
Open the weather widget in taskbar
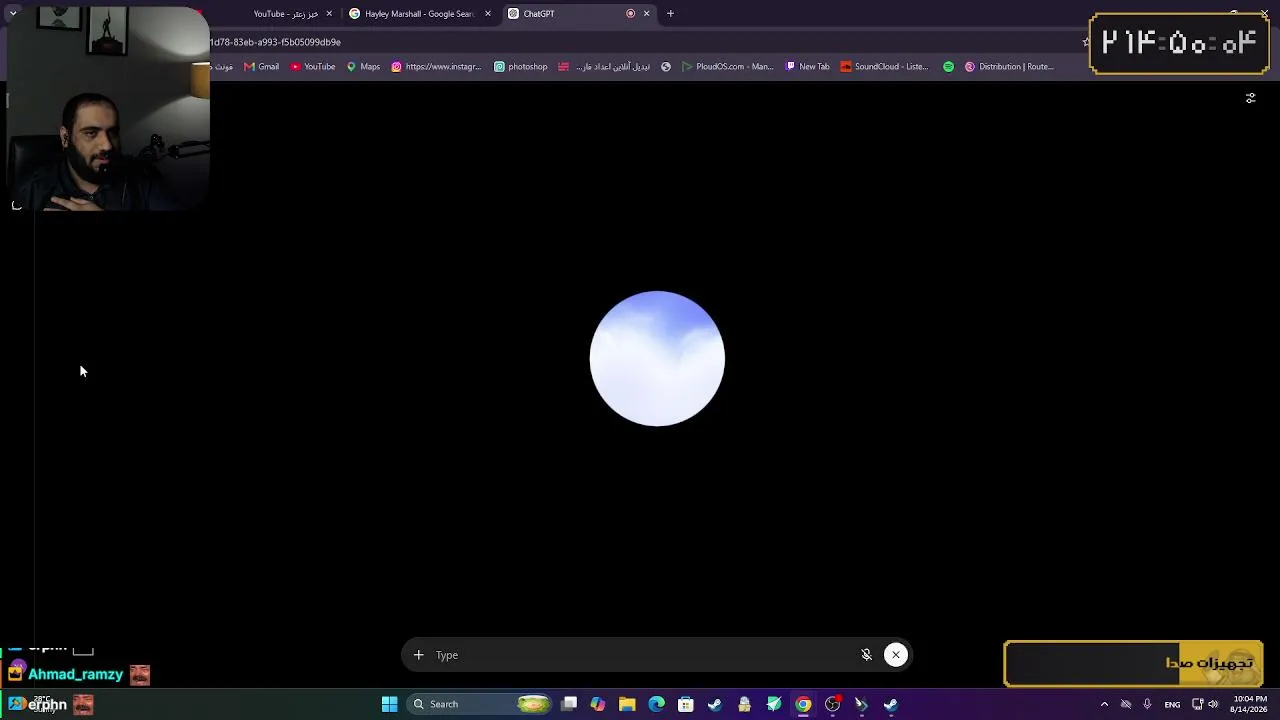coord(45,704)
